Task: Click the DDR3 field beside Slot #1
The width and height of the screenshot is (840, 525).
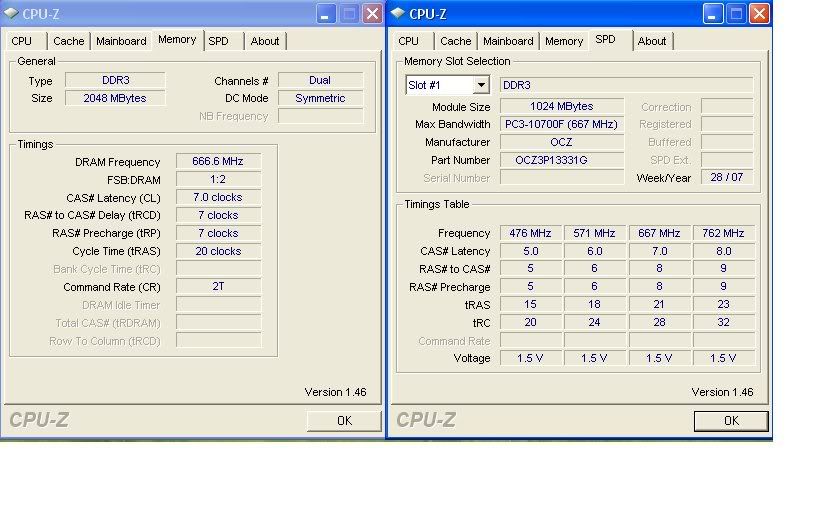Action: tap(626, 85)
